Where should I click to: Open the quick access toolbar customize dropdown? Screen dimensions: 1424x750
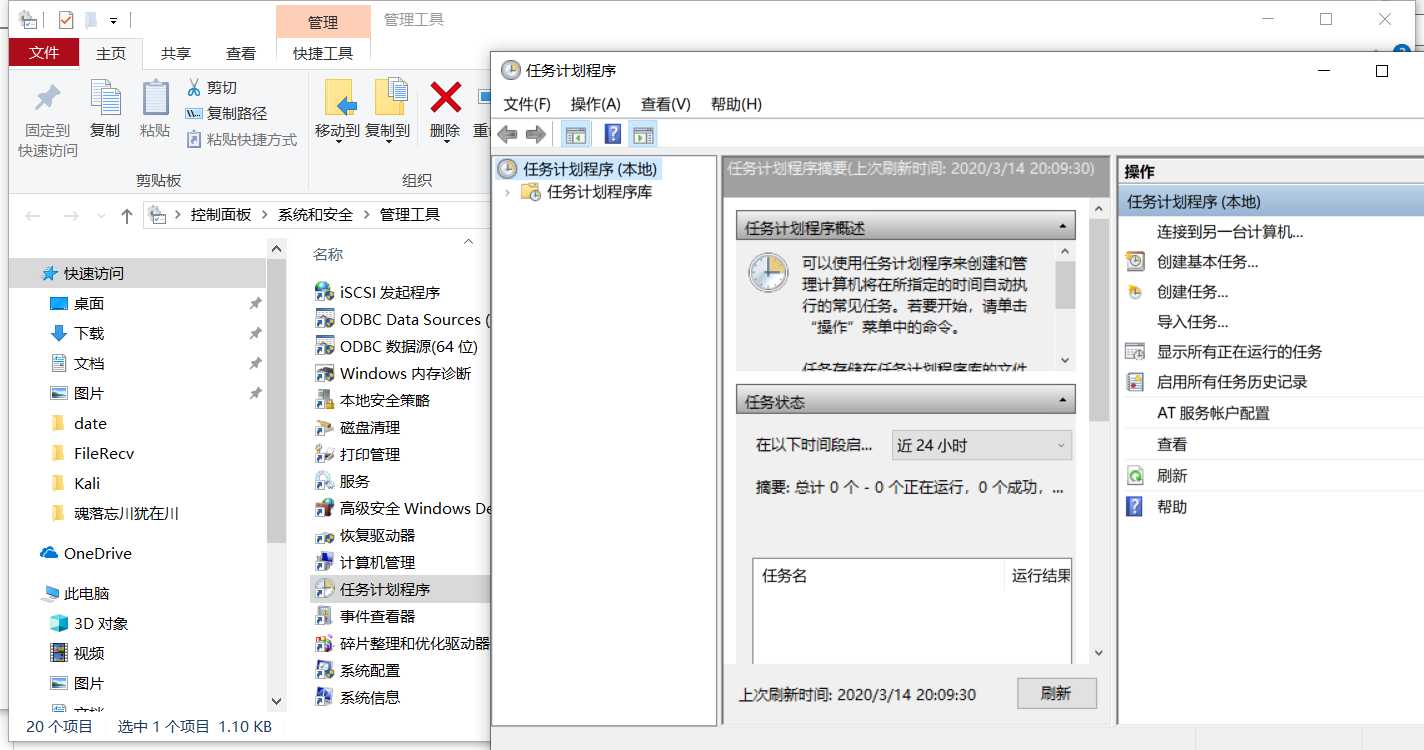[x=114, y=20]
